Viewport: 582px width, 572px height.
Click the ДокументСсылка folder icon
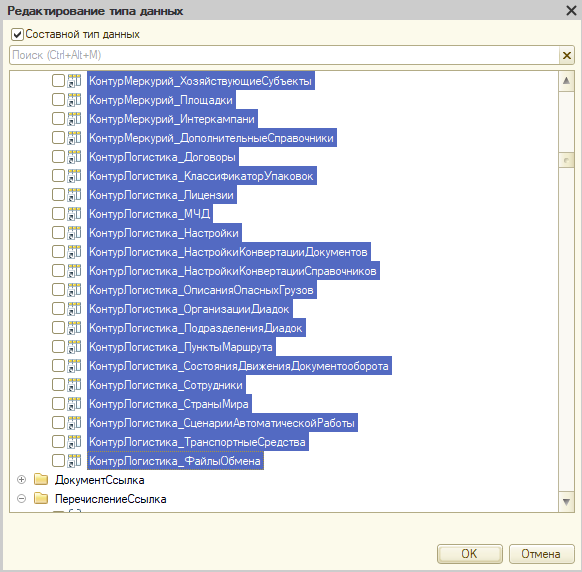pyautogui.click(x=41, y=480)
